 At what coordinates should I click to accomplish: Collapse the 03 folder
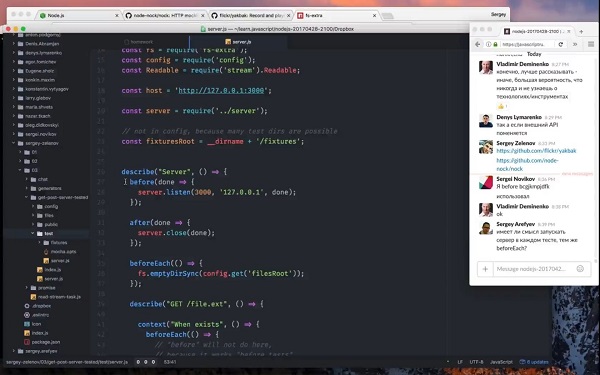(20, 170)
